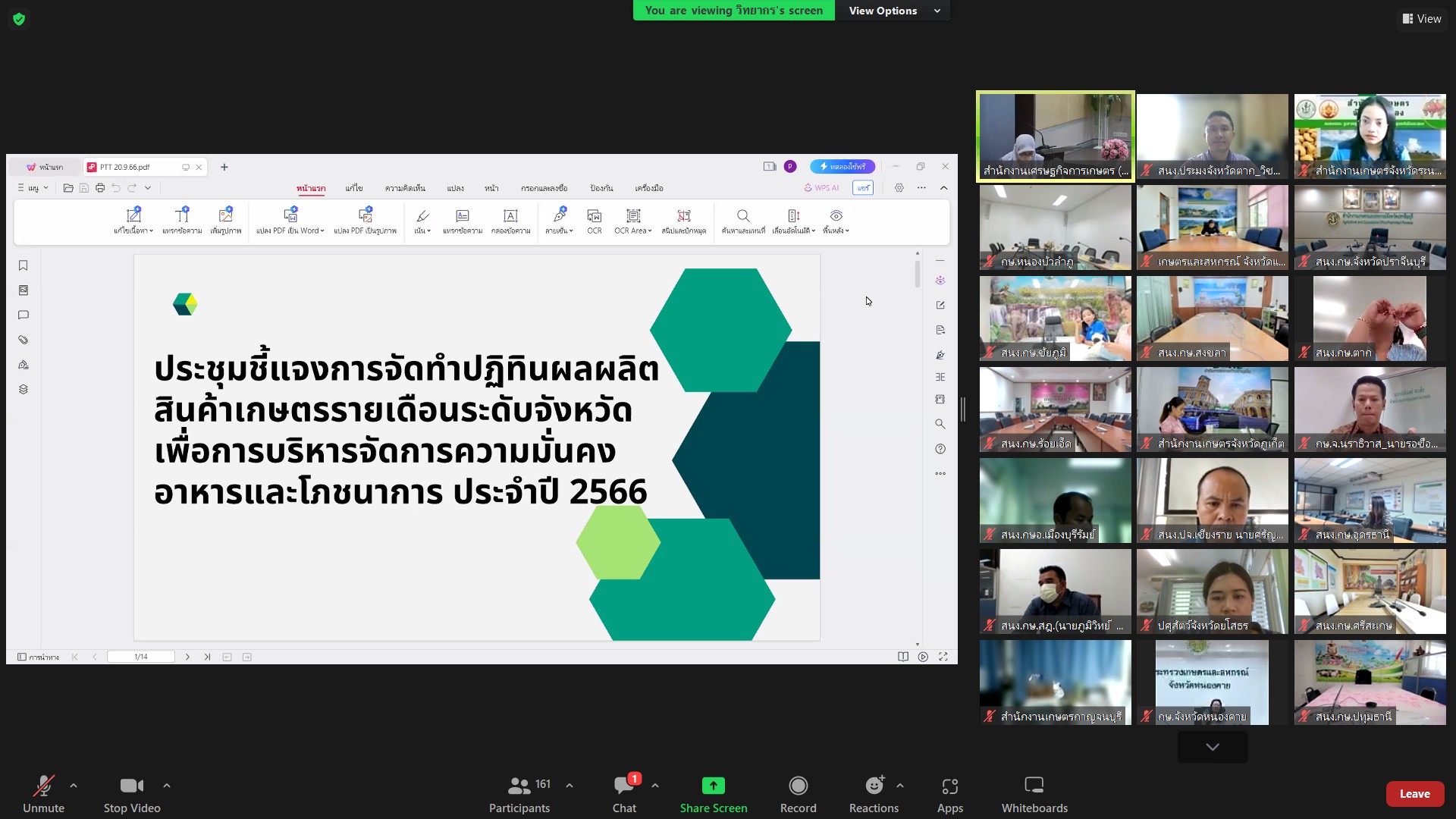Click convert PDF to image (แปลง PDF เป็นรูปภาพ)
The width and height of the screenshot is (1456, 819).
point(365,221)
